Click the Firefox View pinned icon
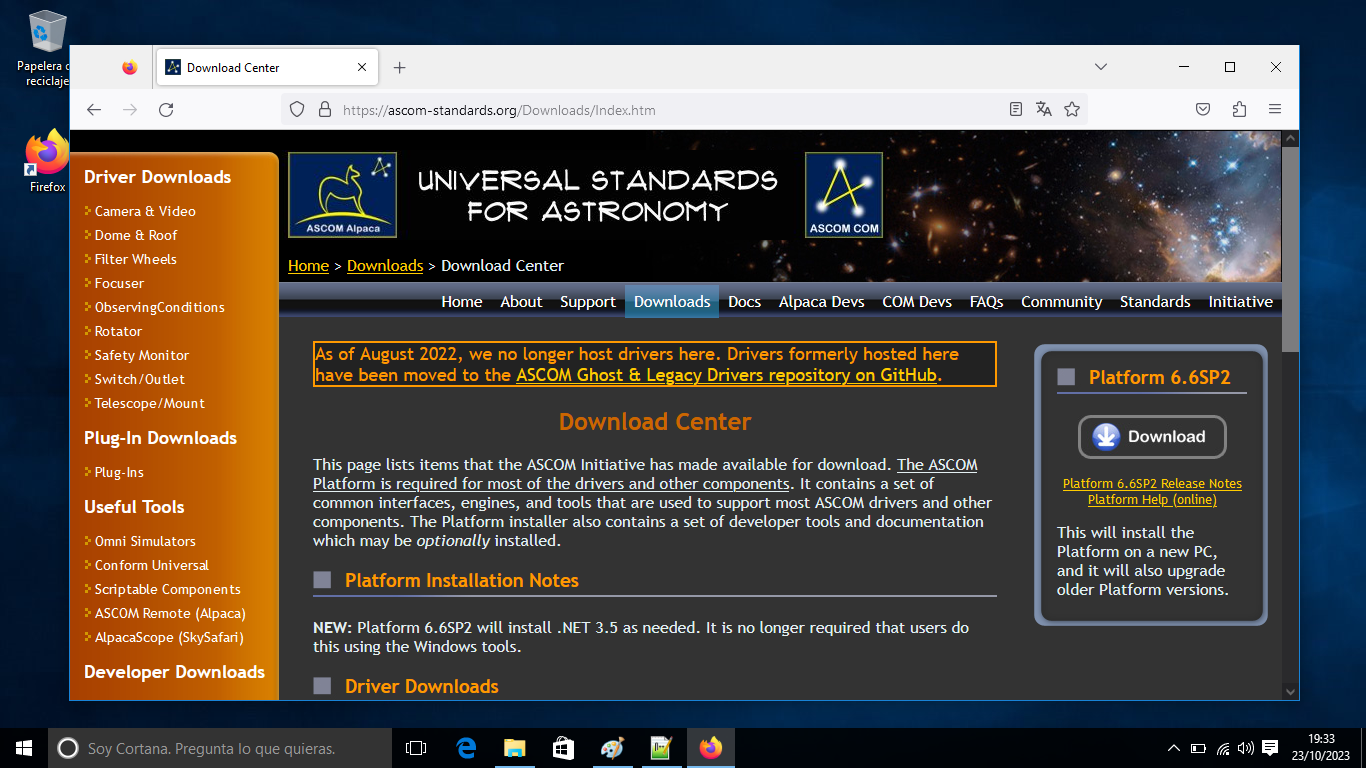 (130, 67)
